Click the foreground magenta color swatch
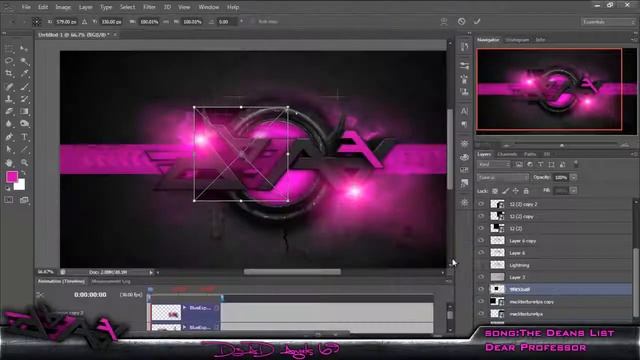 [12, 177]
